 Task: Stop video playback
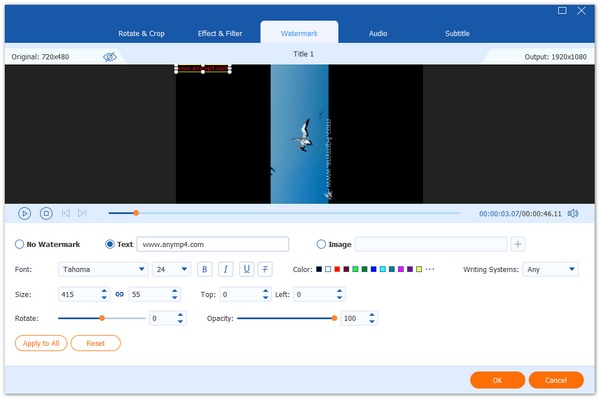coord(46,213)
